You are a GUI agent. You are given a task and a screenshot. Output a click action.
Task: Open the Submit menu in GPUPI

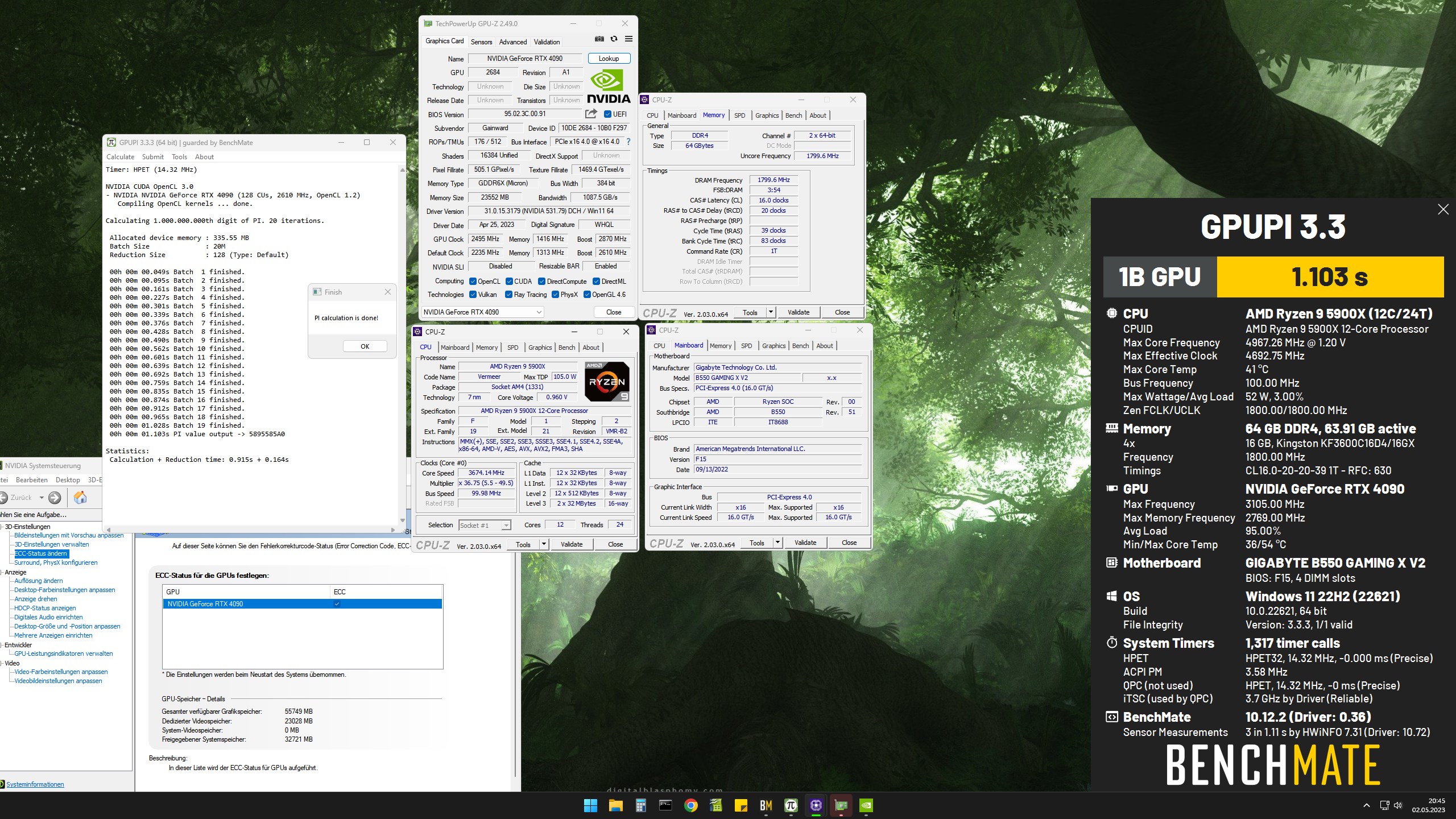pyautogui.click(x=153, y=157)
